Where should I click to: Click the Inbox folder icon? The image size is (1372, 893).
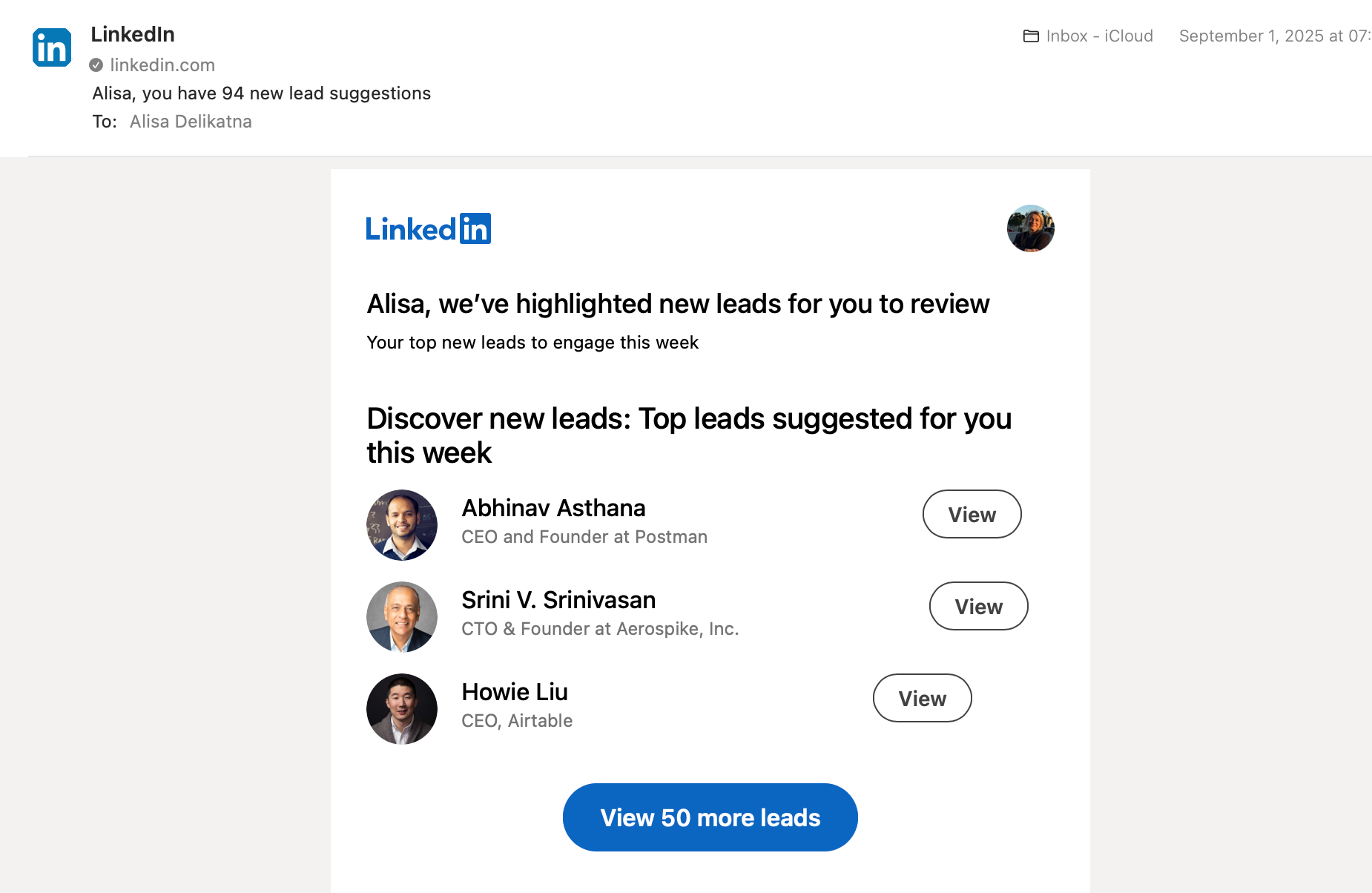pos(1031,36)
